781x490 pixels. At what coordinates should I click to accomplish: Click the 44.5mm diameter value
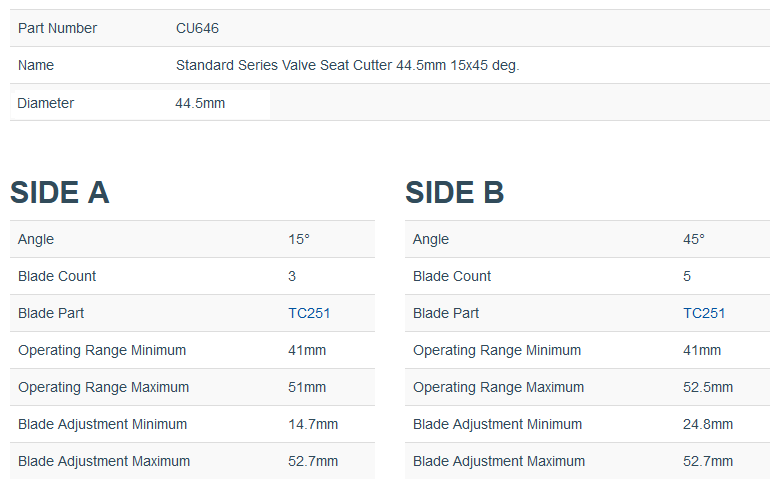click(x=200, y=103)
